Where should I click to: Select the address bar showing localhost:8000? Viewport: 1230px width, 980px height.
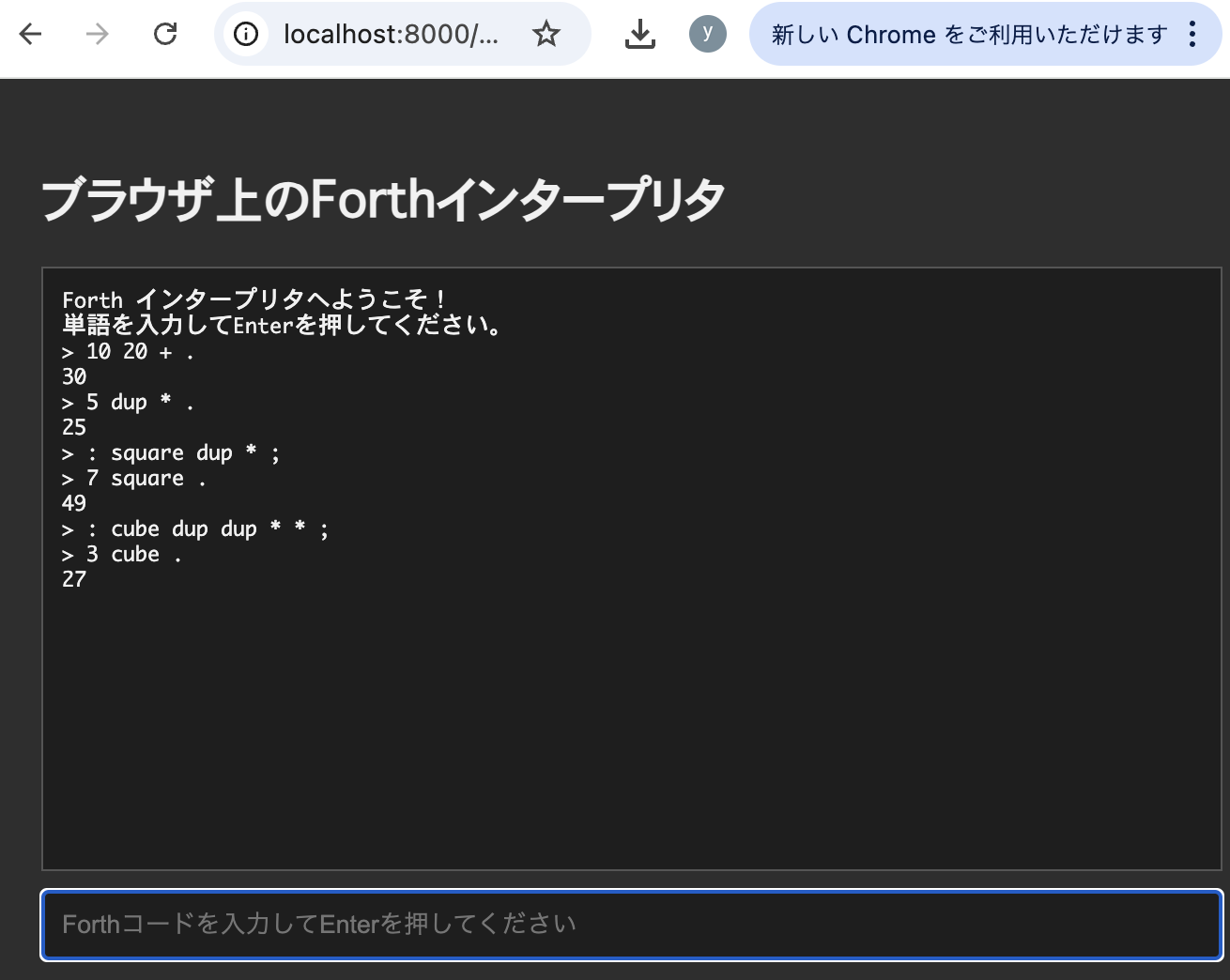(394, 35)
